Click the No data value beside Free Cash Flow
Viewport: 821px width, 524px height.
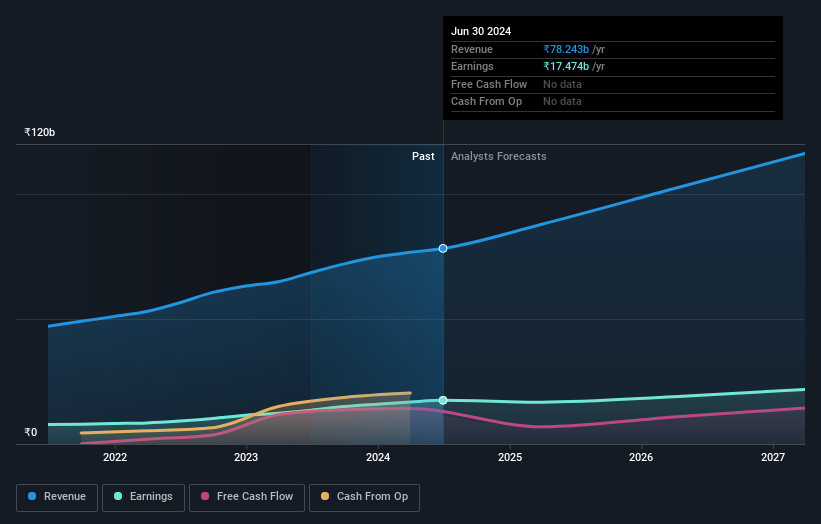click(x=562, y=84)
